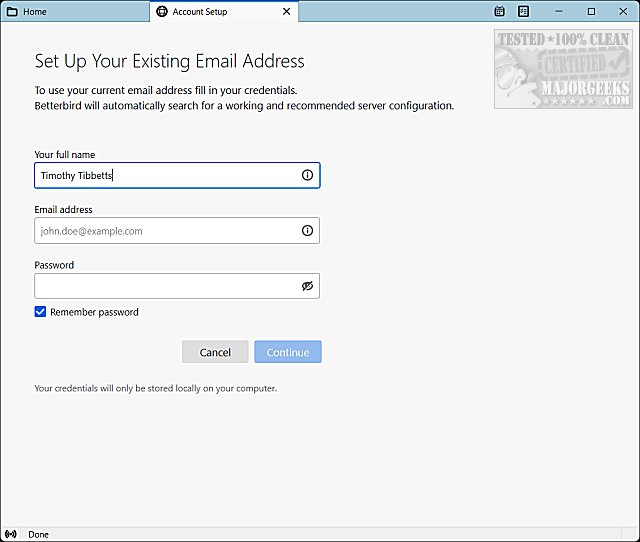Focus the Your full name field
Screen dimensions: 640x542
pos(165,175)
